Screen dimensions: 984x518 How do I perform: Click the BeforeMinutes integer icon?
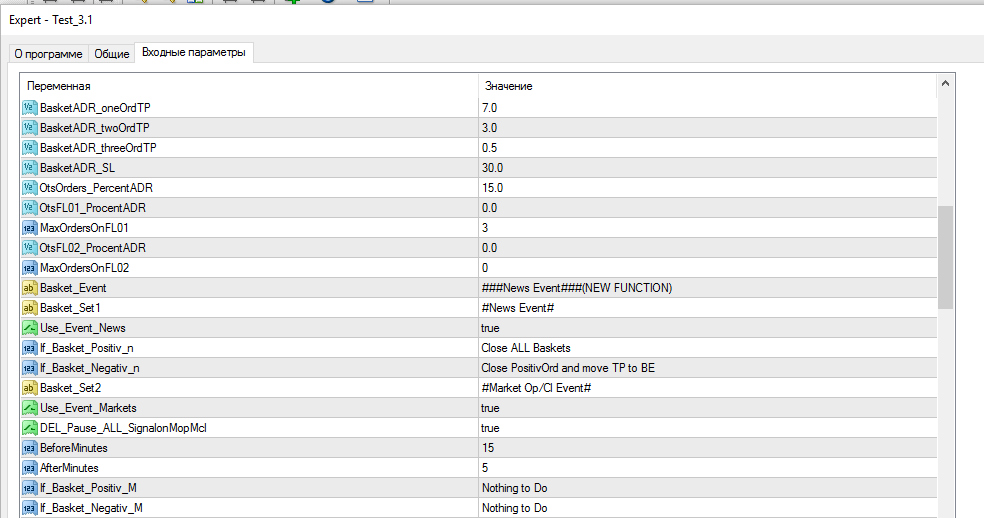tap(29, 448)
